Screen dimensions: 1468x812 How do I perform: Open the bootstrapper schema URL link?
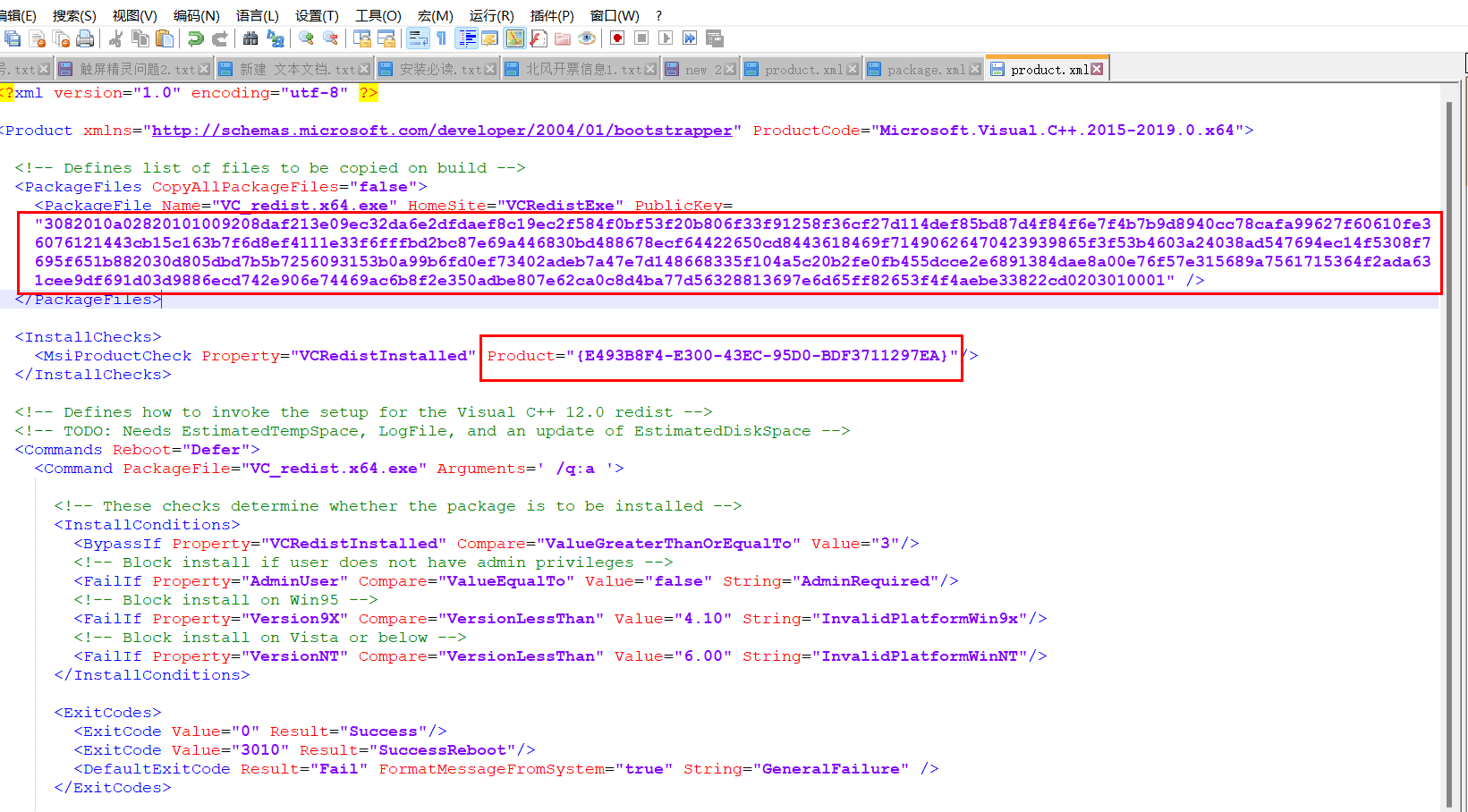pos(442,130)
